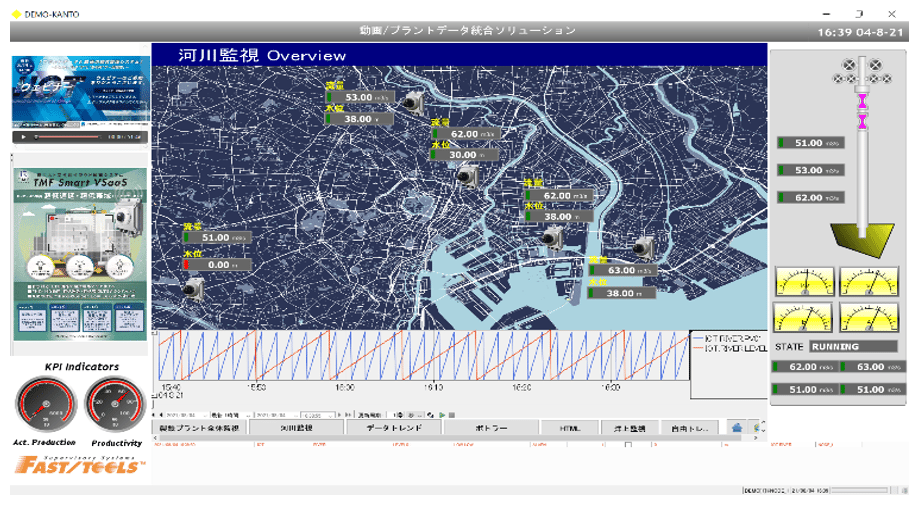Open the ボトラー tab
The width and height of the screenshot is (920, 512).
[492, 428]
